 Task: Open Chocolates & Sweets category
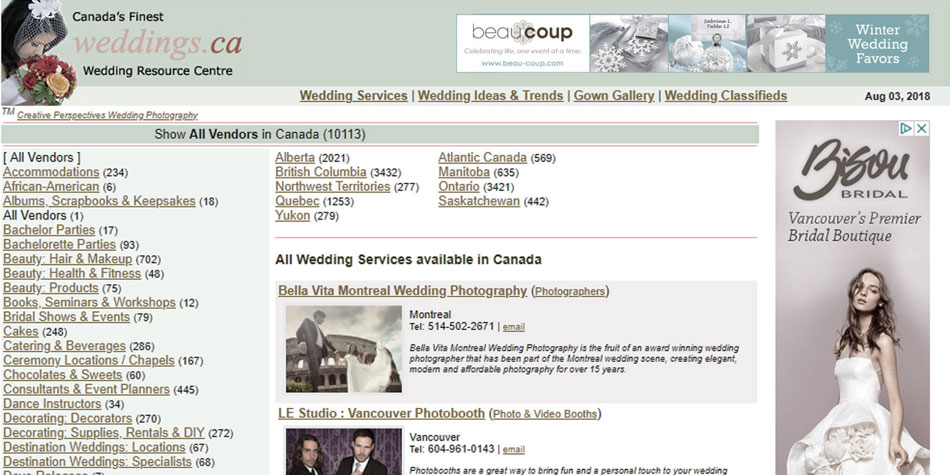click(x=62, y=375)
